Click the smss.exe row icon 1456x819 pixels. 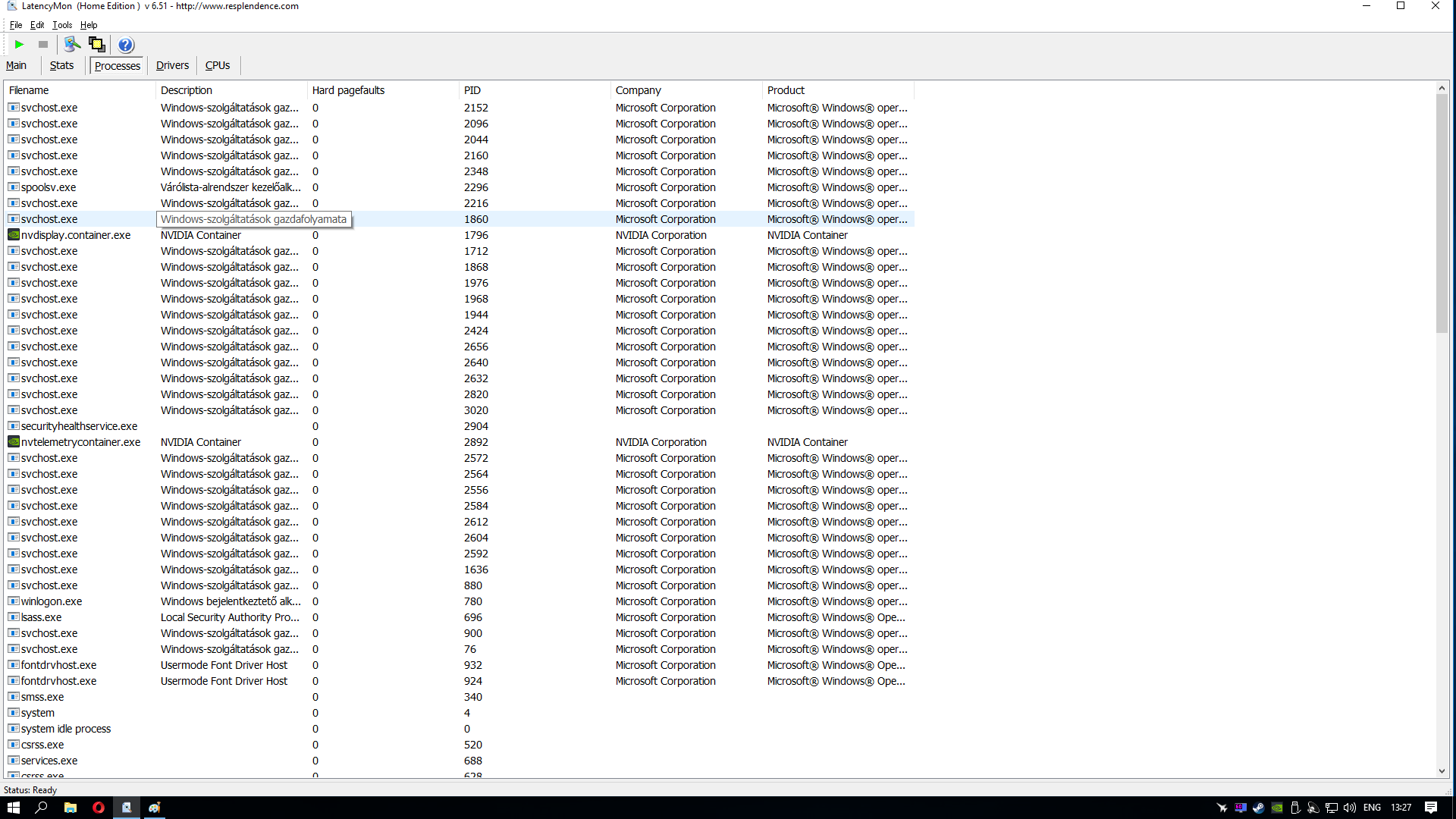pyautogui.click(x=14, y=697)
